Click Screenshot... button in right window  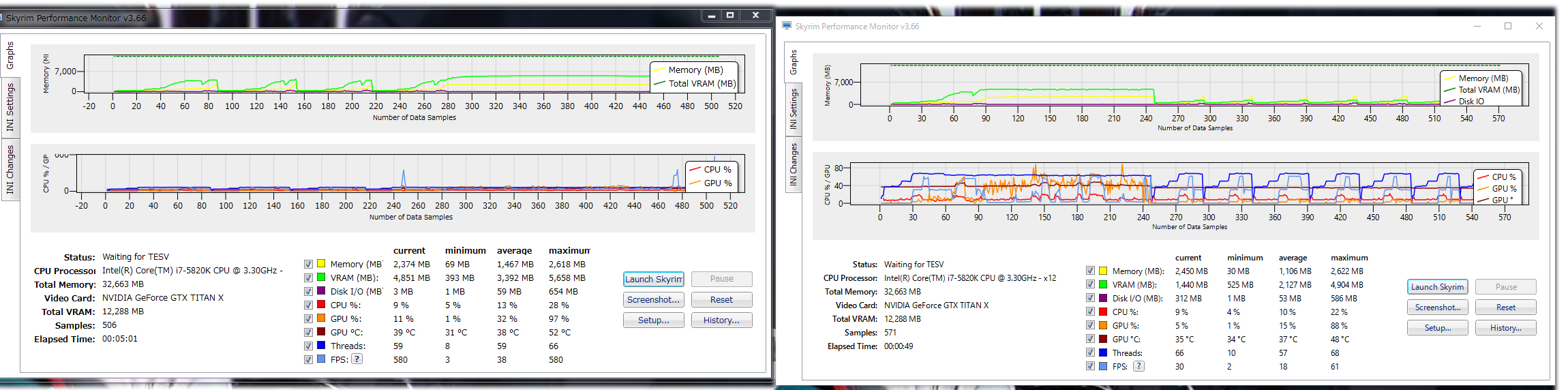(1438, 307)
